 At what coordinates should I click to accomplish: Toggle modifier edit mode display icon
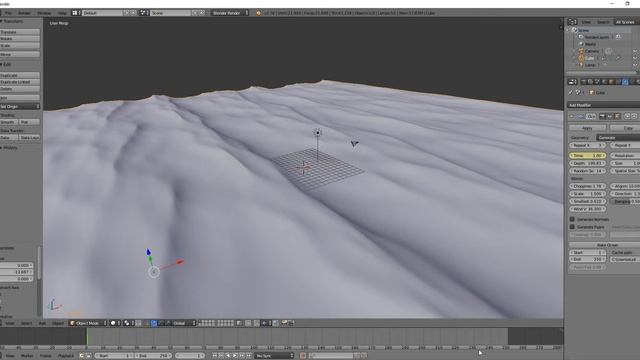618,116
